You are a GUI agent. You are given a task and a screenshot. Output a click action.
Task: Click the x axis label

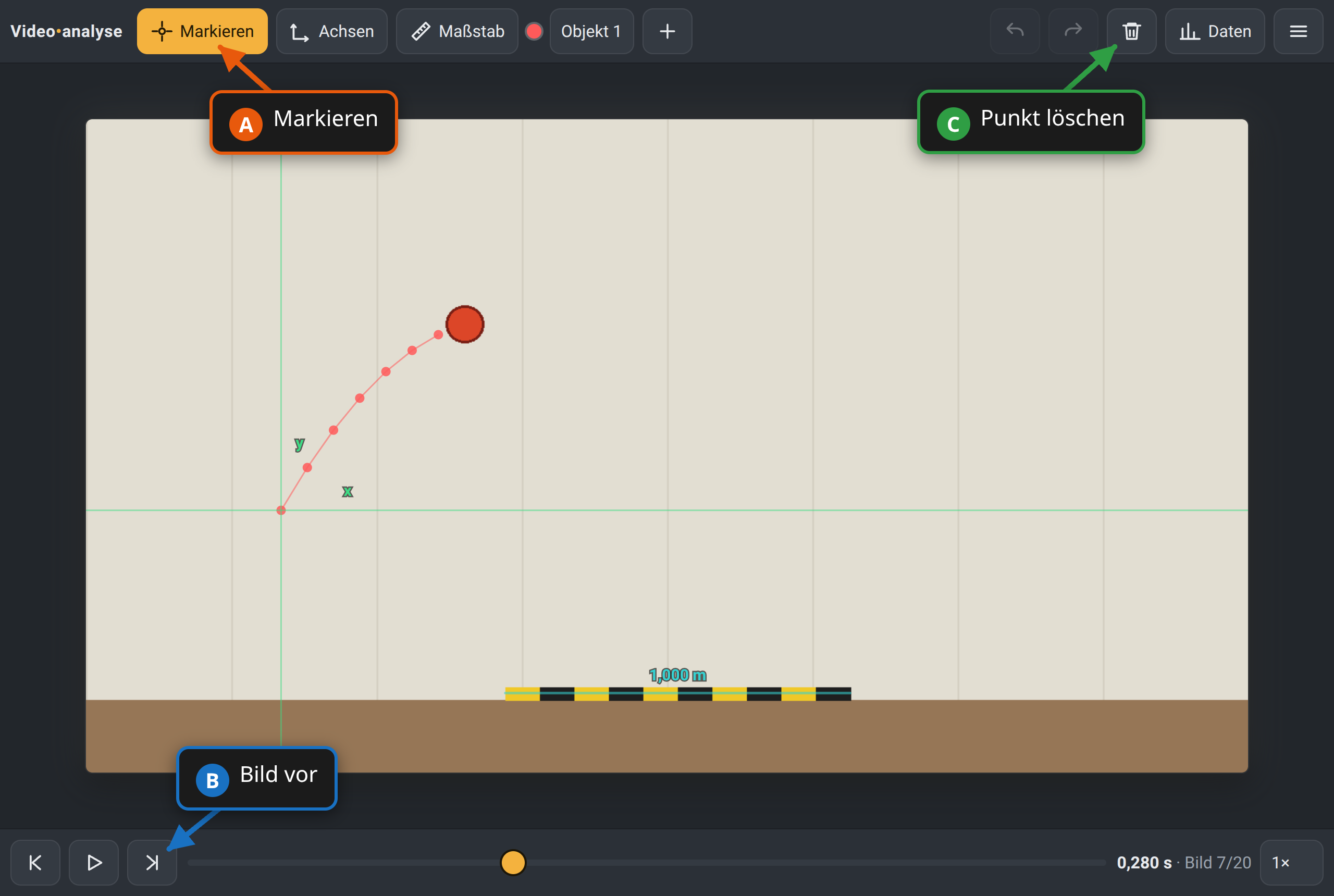(x=348, y=491)
